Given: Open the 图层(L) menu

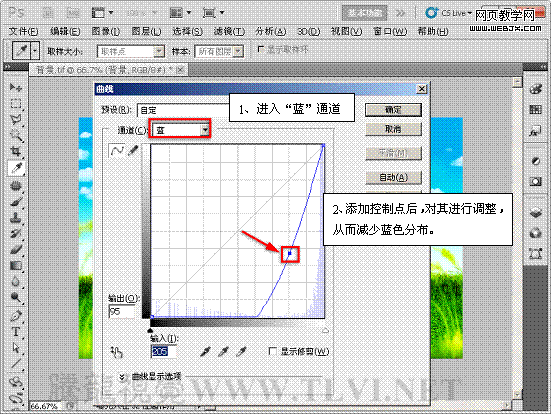Looking at the screenshot, I should coord(146,32).
